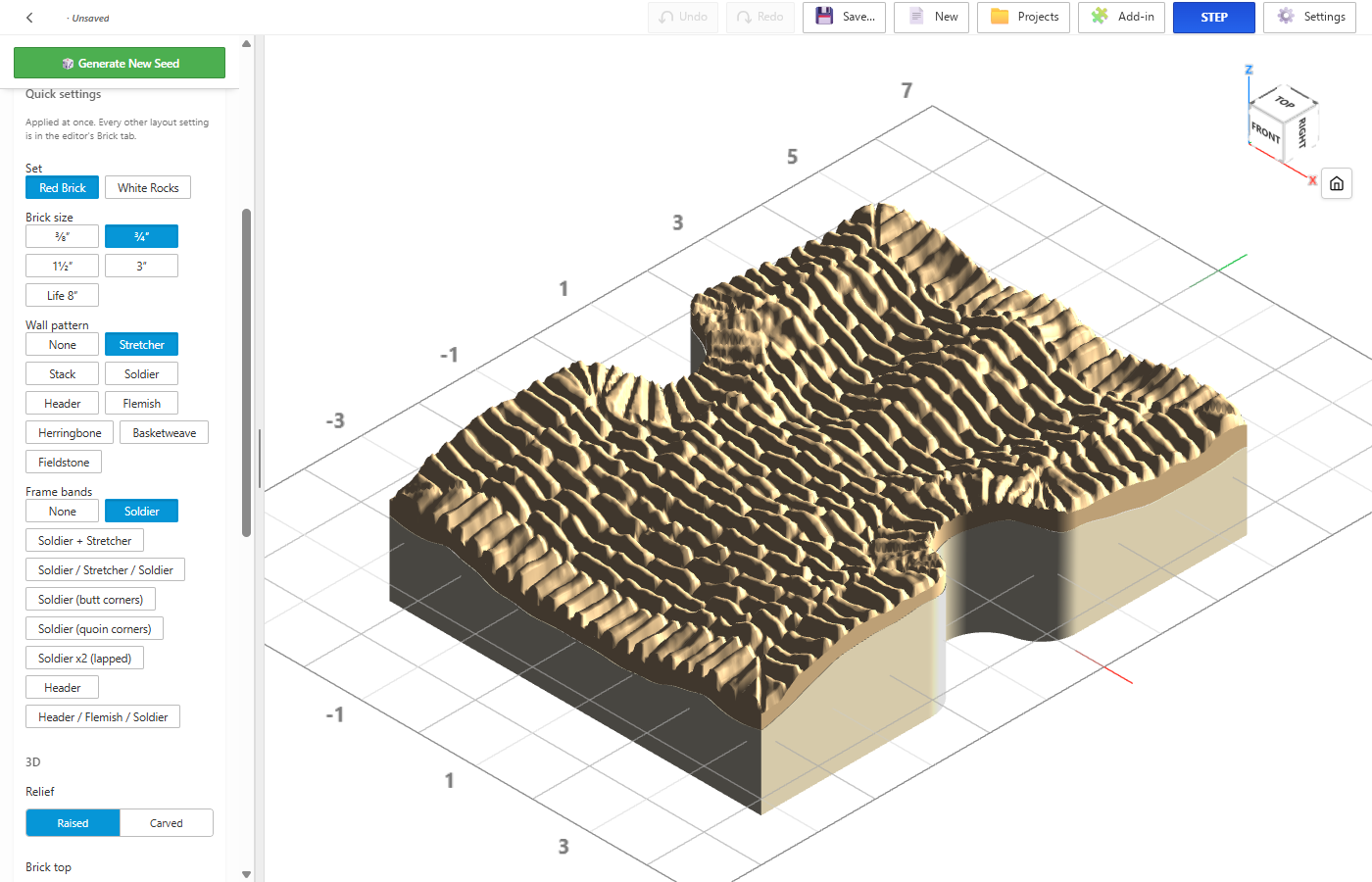Go back using the top-left arrow

[x=30, y=18]
